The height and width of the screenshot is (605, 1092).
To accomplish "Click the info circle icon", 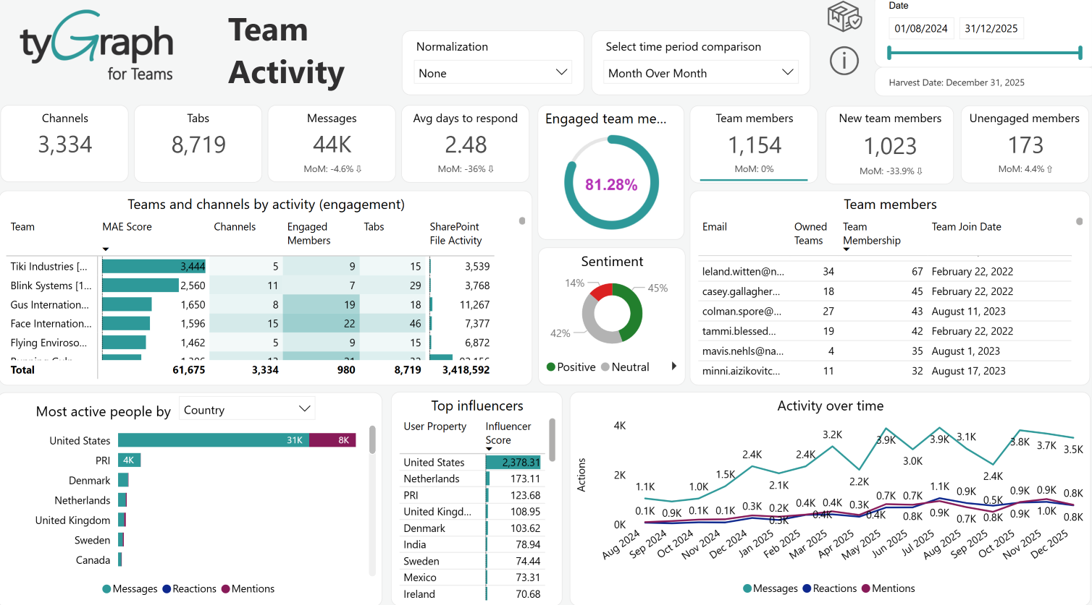I will click(843, 61).
